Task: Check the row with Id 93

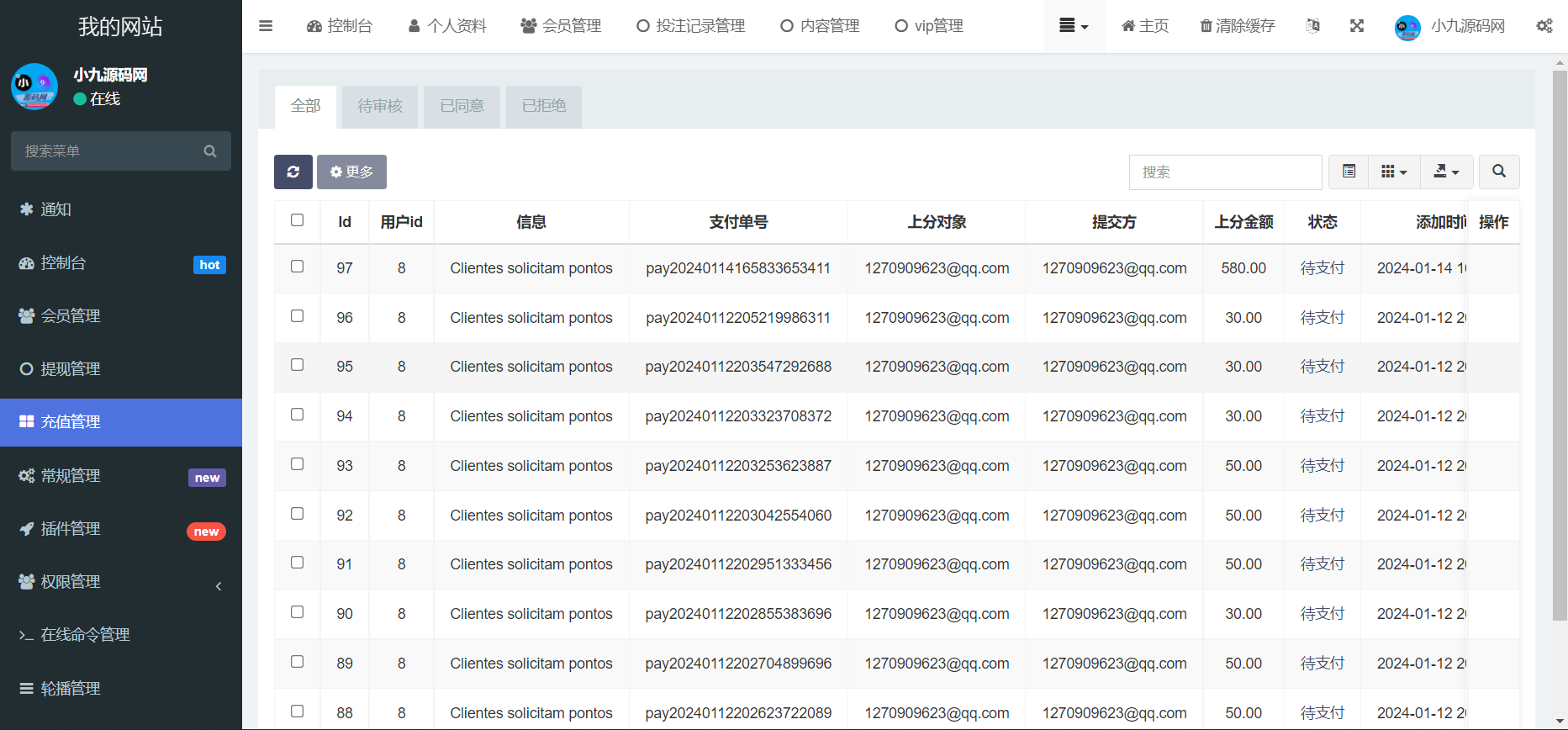Action: (x=297, y=464)
